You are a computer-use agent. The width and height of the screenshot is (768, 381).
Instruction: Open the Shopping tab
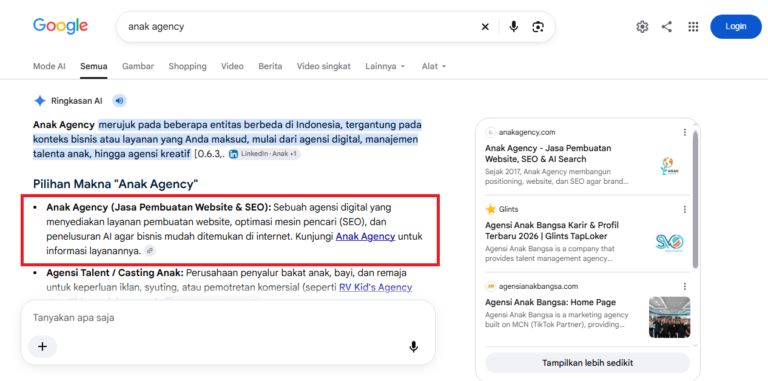(x=188, y=66)
